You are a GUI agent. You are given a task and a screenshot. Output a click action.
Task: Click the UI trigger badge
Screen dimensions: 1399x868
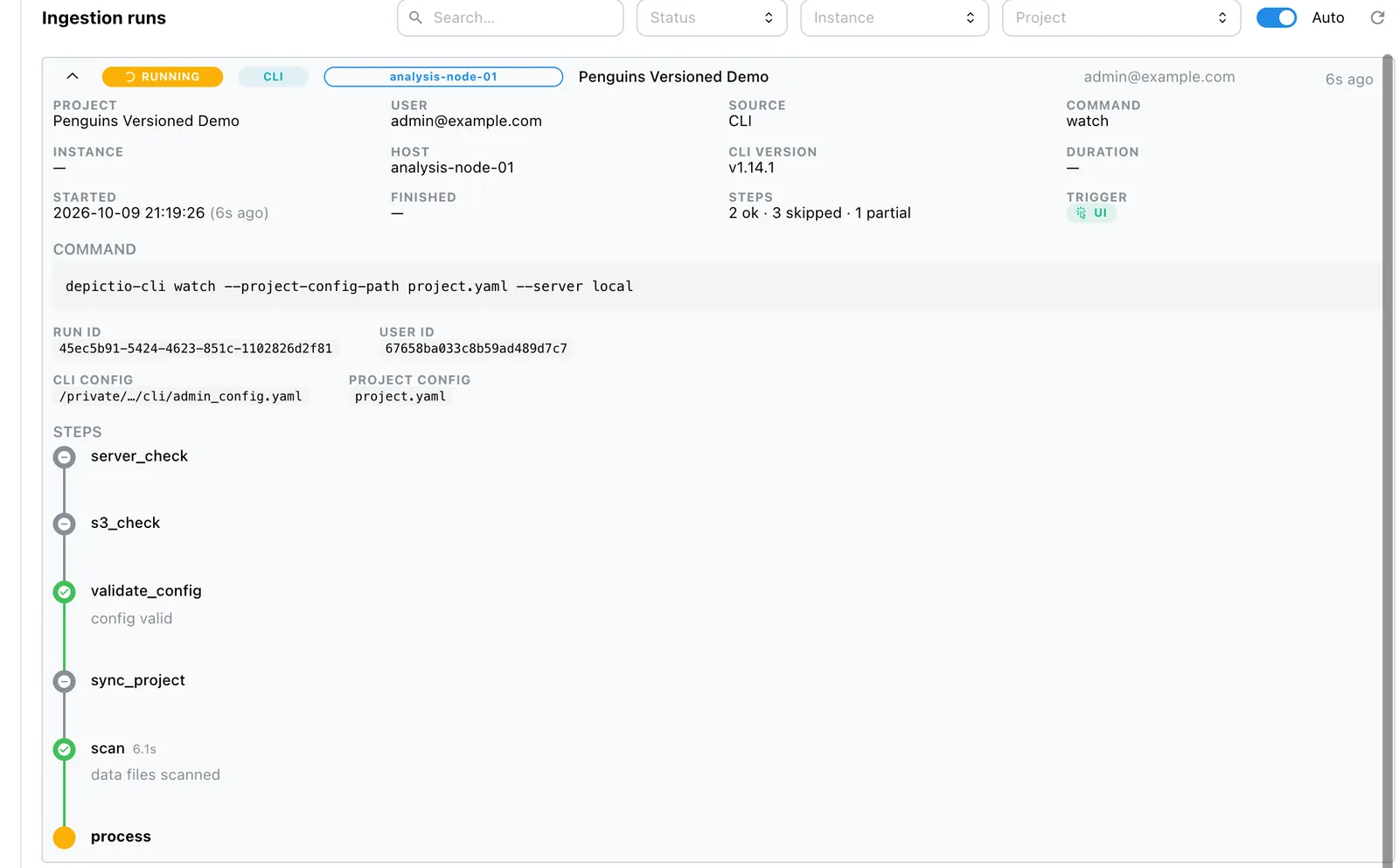[1091, 213]
